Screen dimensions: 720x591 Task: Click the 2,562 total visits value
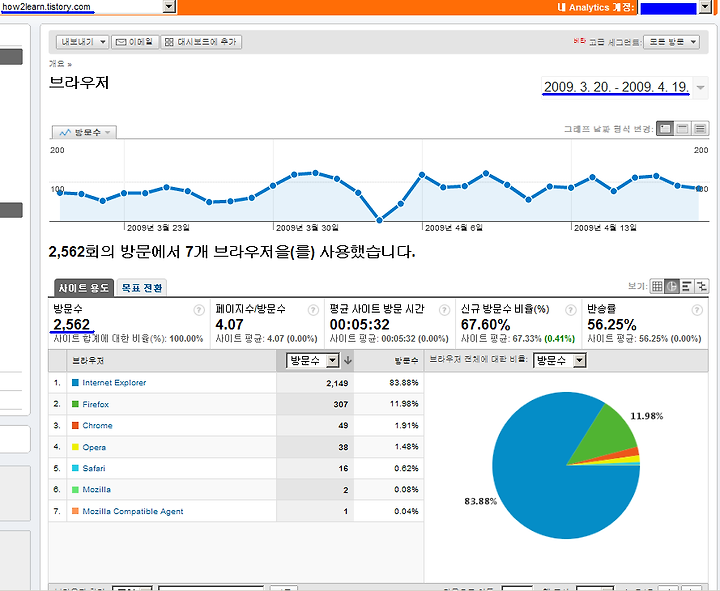tap(72, 325)
